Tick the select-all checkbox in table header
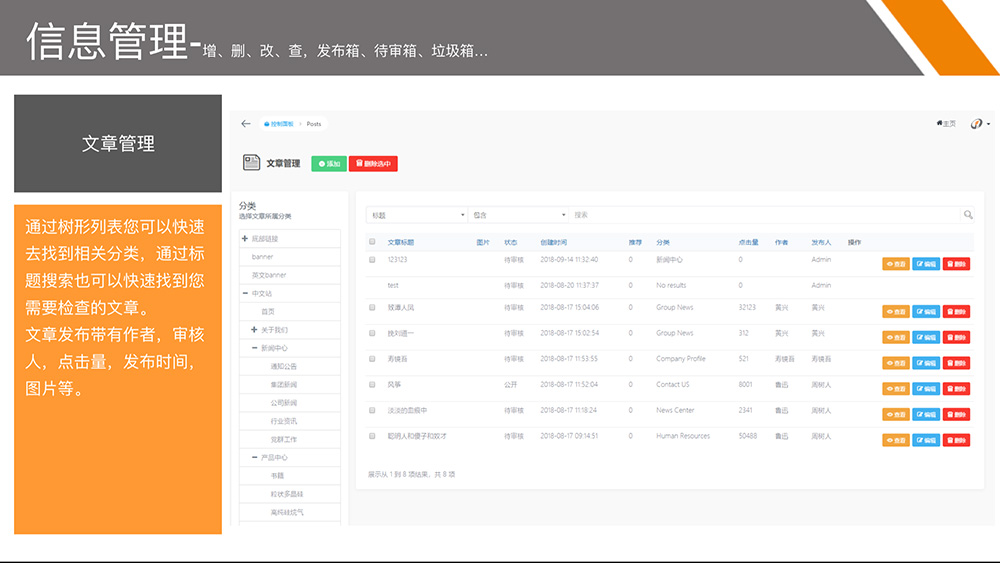This screenshot has height=563, width=1000. click(373, 242)
